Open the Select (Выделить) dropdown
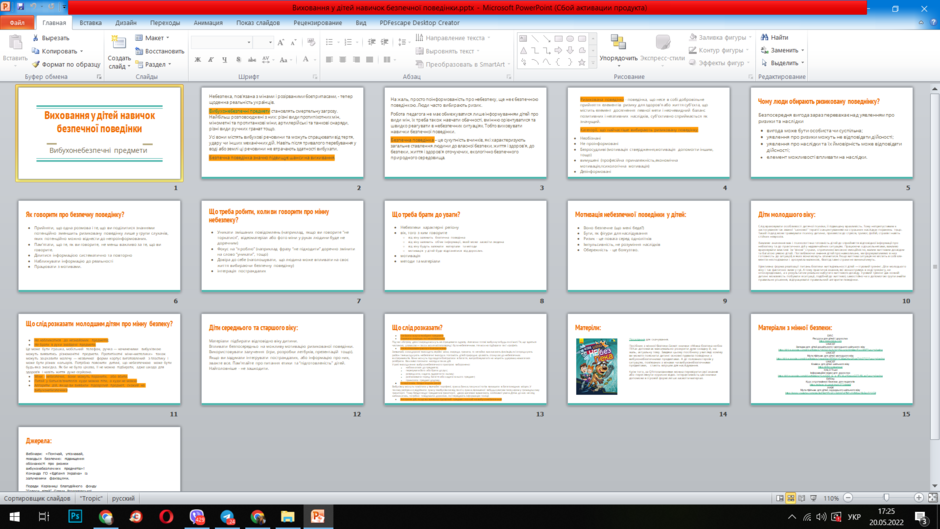 coord(782,63)
